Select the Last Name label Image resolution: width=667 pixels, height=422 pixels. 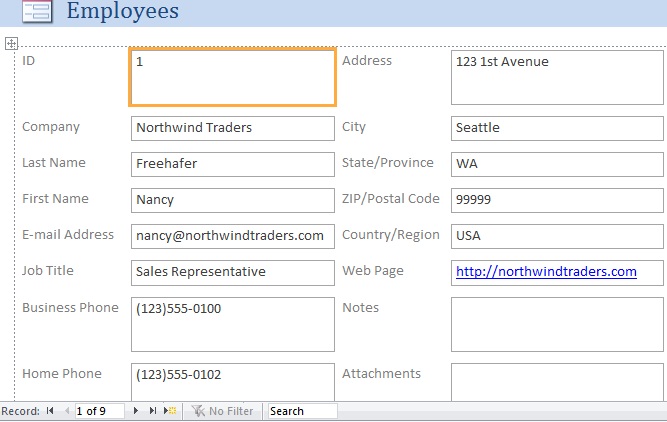pyautogui.click(x=54, y=163)
